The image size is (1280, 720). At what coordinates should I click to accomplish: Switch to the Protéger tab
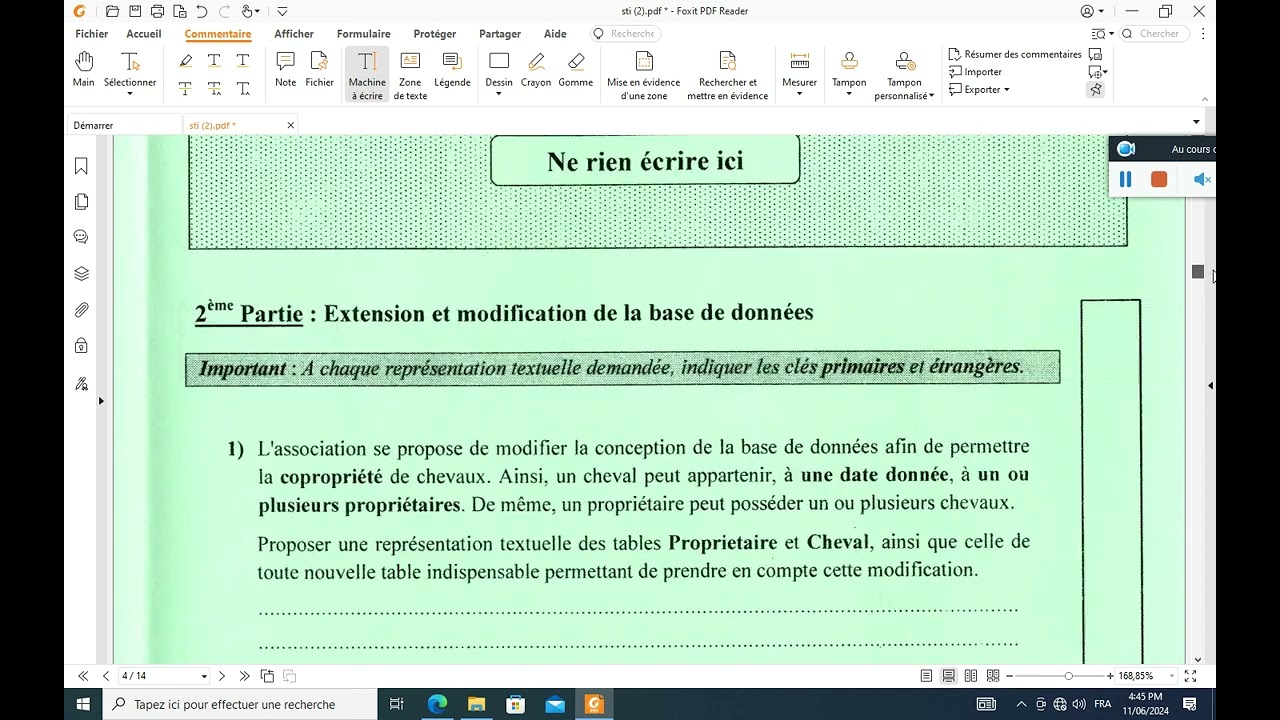tap(435, 34)
